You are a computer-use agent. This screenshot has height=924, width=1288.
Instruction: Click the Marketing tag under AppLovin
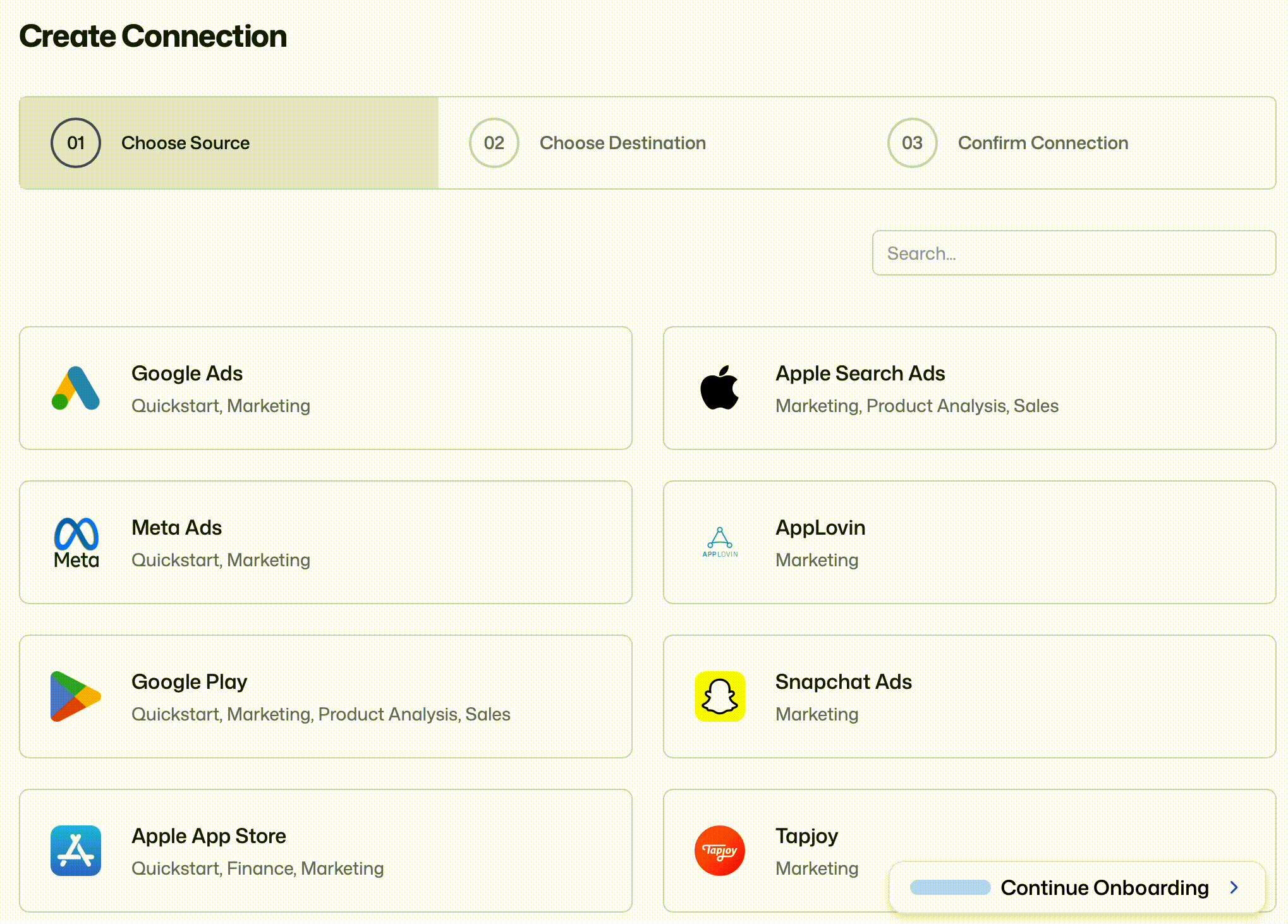point(817,560)
